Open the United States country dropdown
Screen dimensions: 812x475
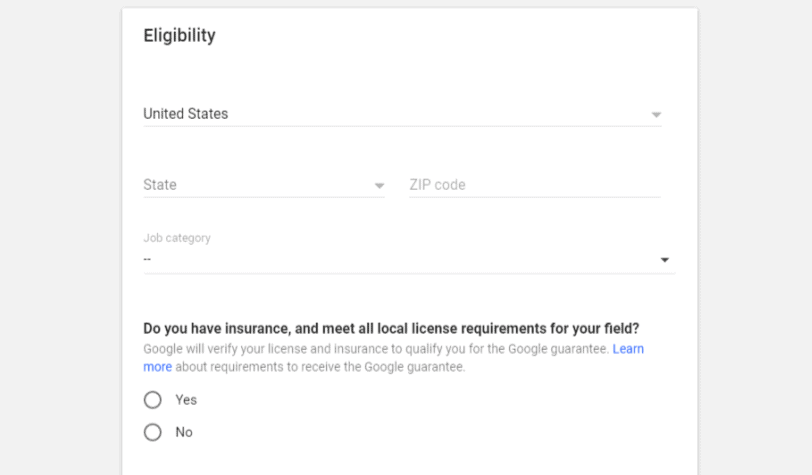(402, 114)
